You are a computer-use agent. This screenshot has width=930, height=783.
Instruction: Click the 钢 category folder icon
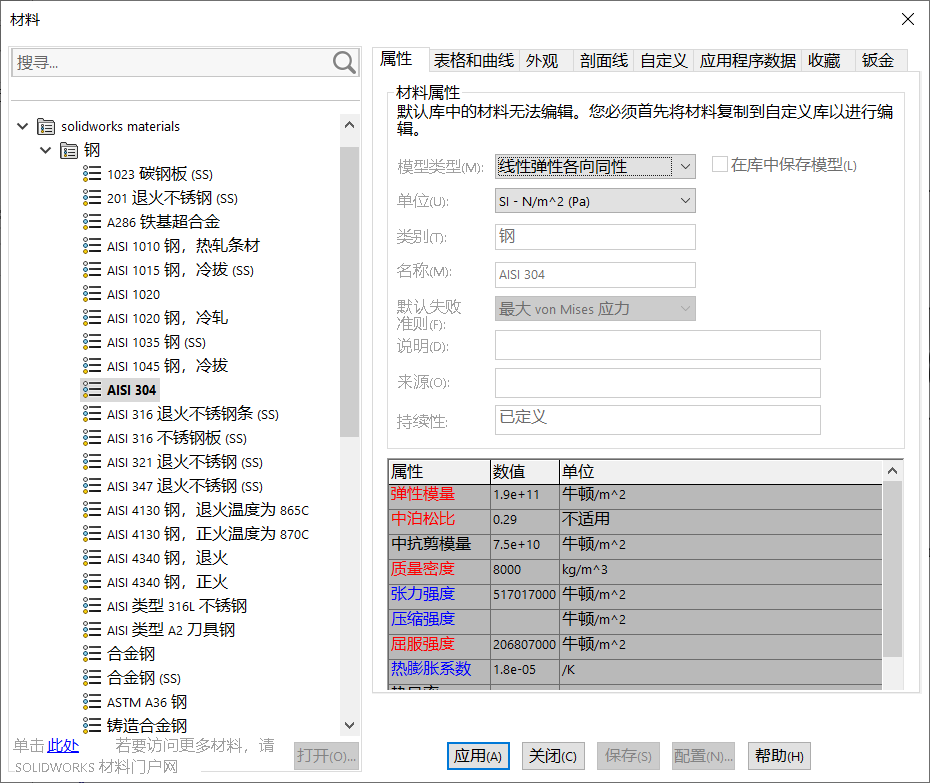coord(69,151)
